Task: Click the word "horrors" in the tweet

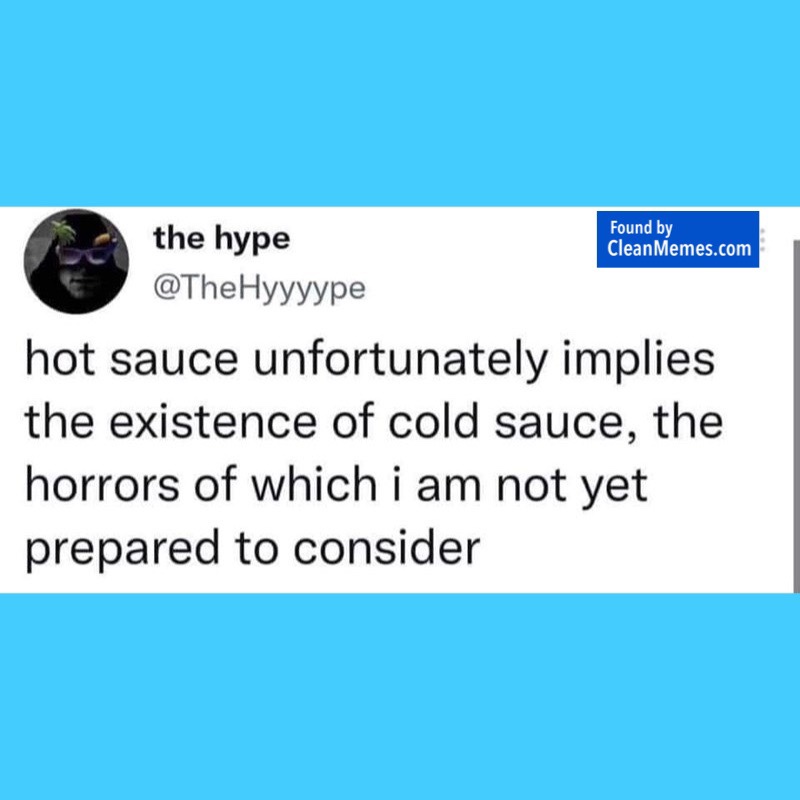Action: point(102,485)
